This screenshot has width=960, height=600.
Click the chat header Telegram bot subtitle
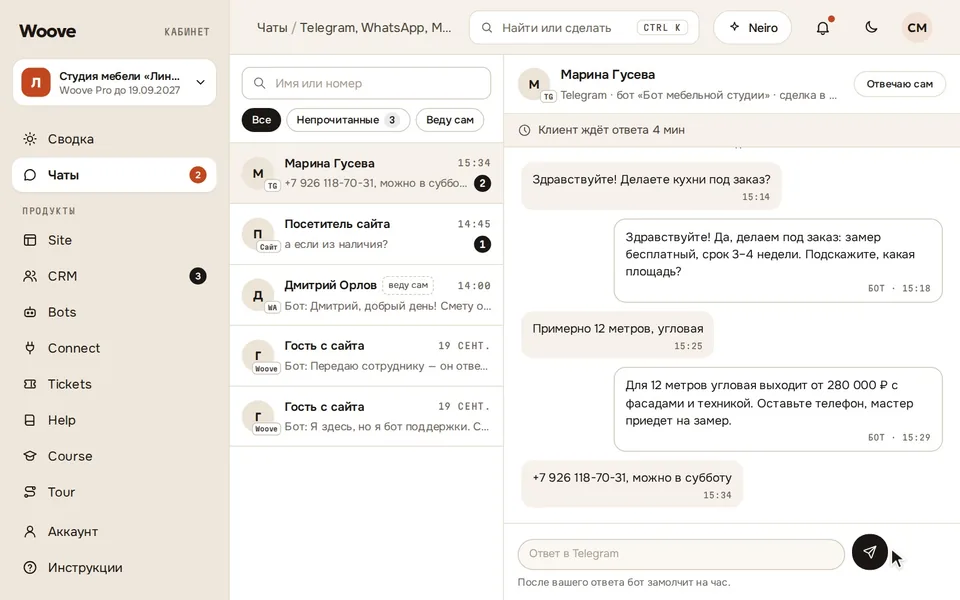click(x=699, y=96)
